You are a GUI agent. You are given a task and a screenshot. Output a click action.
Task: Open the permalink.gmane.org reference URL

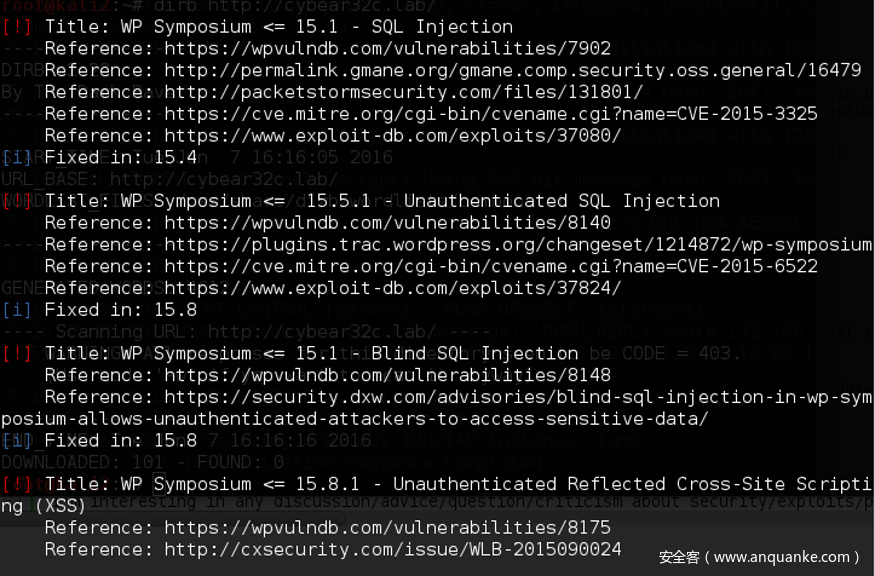512,70
